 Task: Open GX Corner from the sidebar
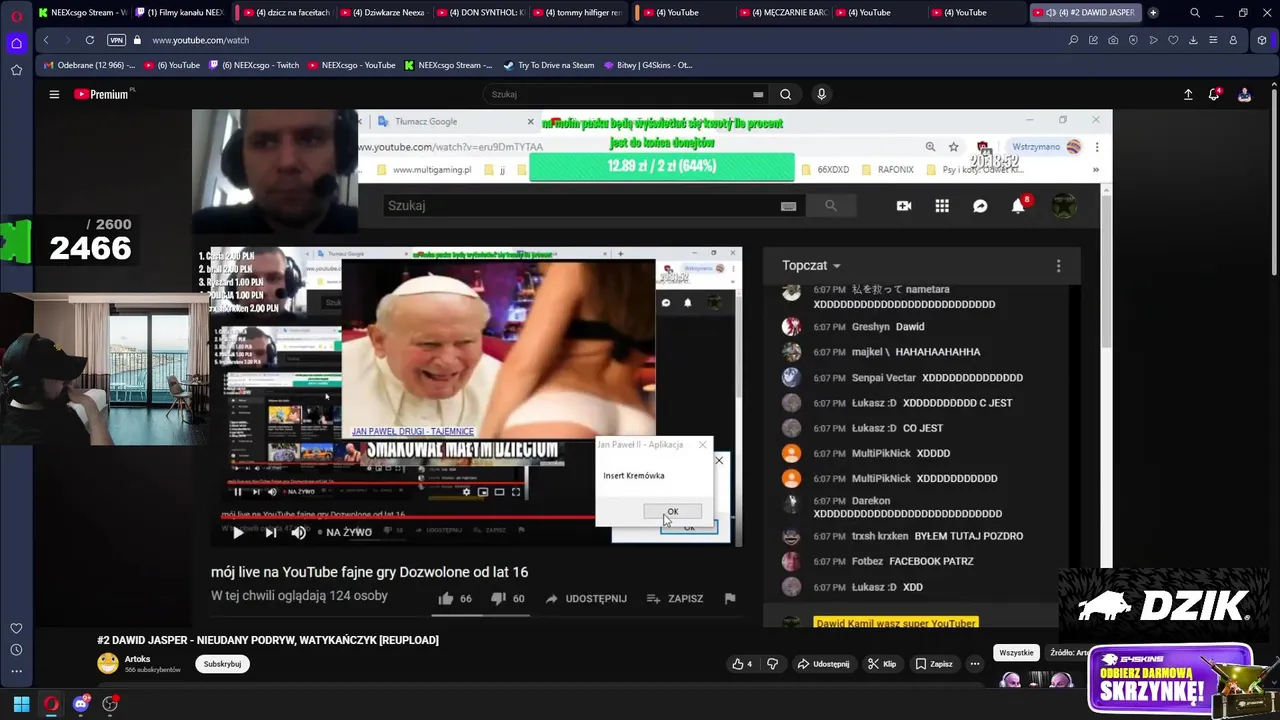[x=16, y=43]
